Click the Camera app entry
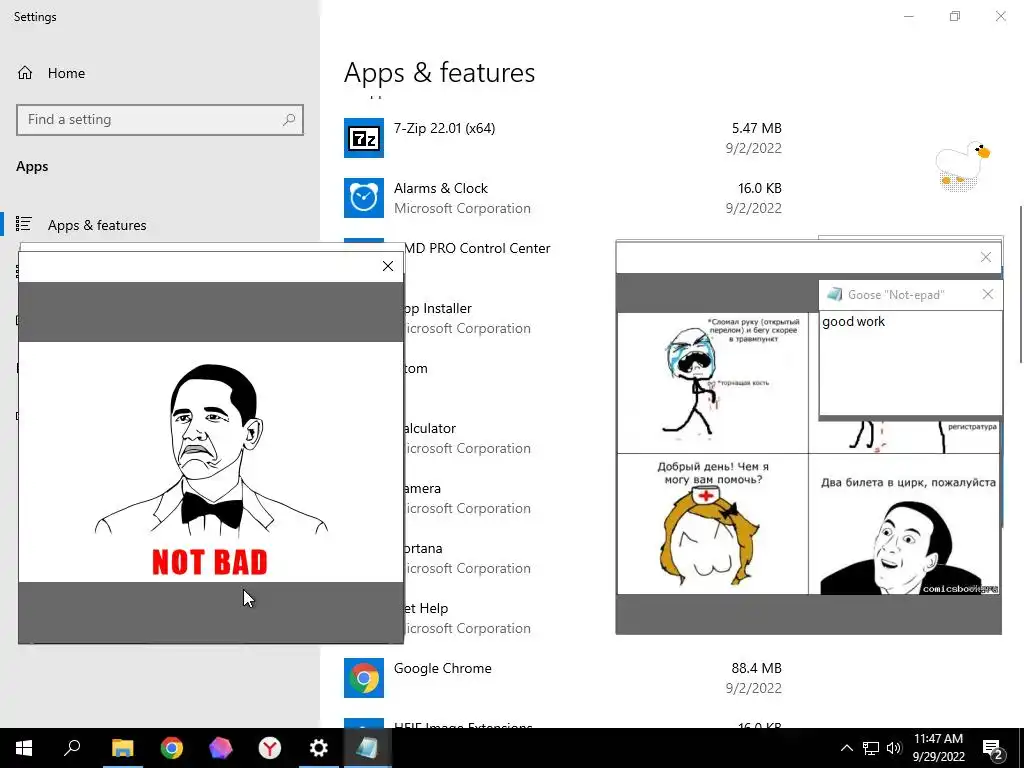1024x768 pixels. click(423, 488)
